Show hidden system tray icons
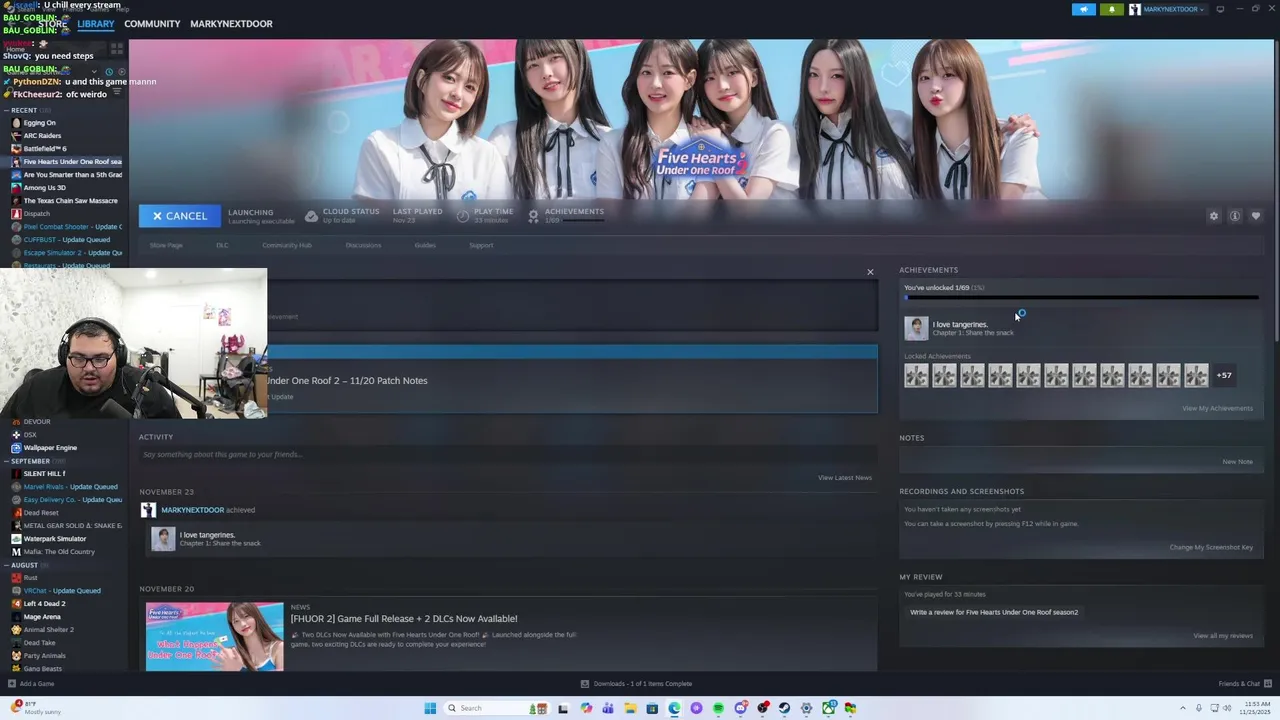The image size is (1280, 720). click(1183, 708)
